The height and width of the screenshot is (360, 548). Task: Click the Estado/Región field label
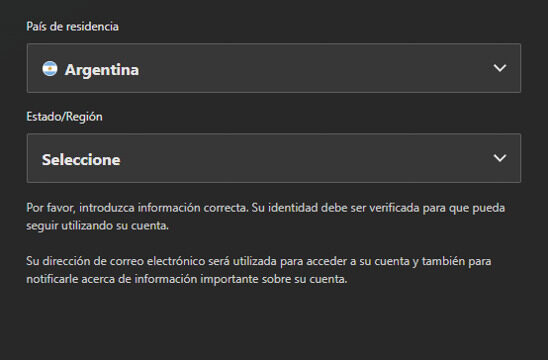(x=64, y=117)
